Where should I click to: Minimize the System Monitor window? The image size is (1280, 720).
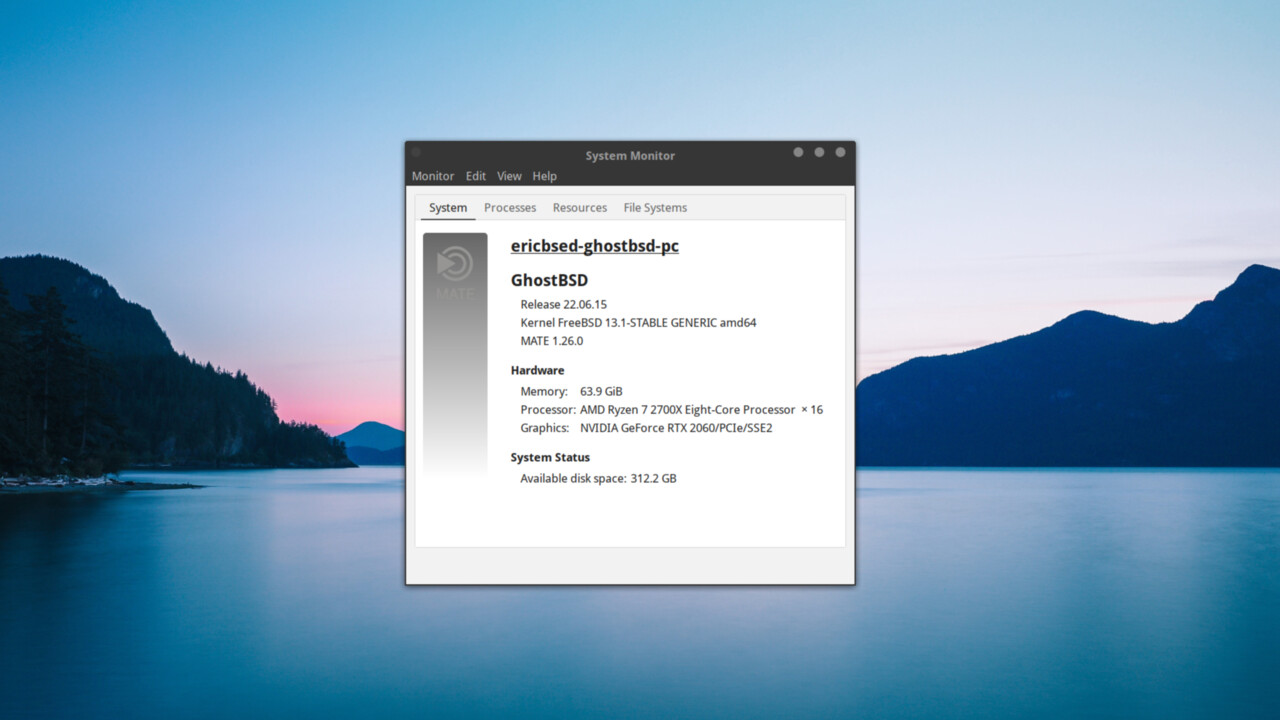(798, 152)
